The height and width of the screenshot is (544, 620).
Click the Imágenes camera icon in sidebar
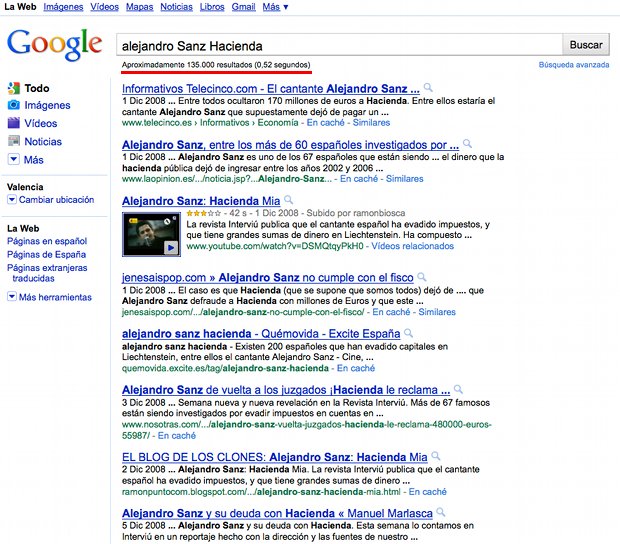tap(14, 105)
